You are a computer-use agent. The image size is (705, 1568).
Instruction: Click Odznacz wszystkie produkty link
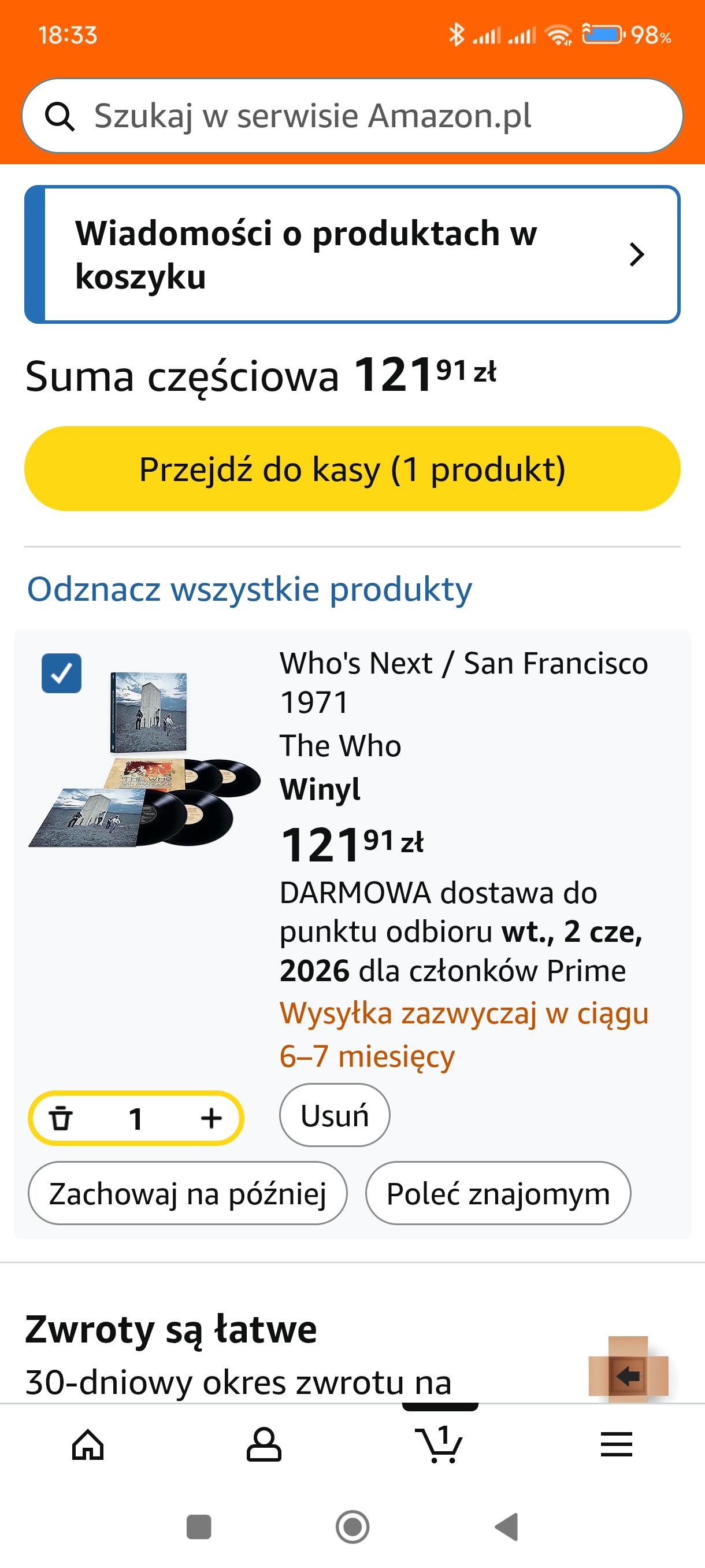pyautogui.click(x=250, y=589)
